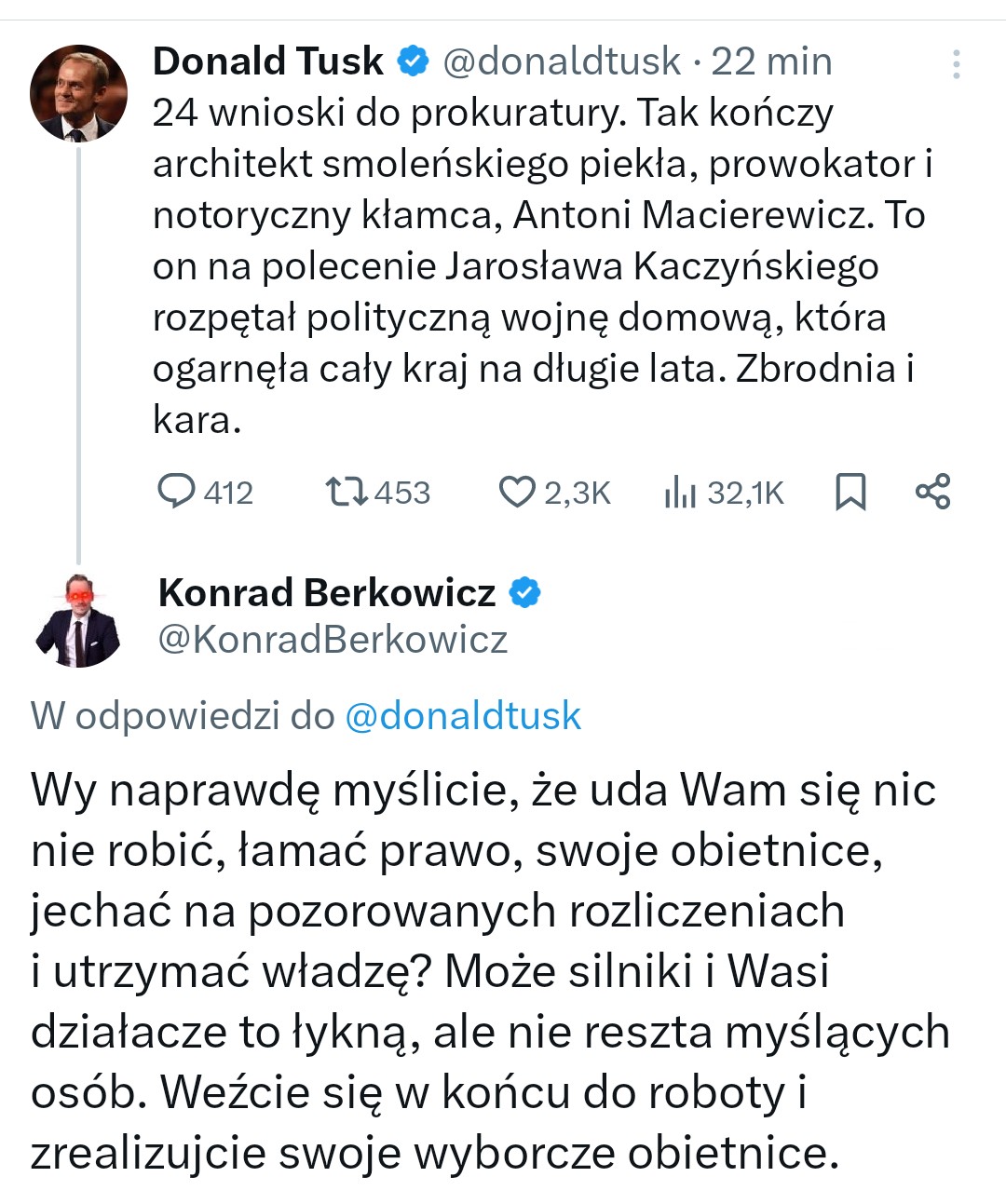Click the reply speech bubble icon

tap(176, 491)
